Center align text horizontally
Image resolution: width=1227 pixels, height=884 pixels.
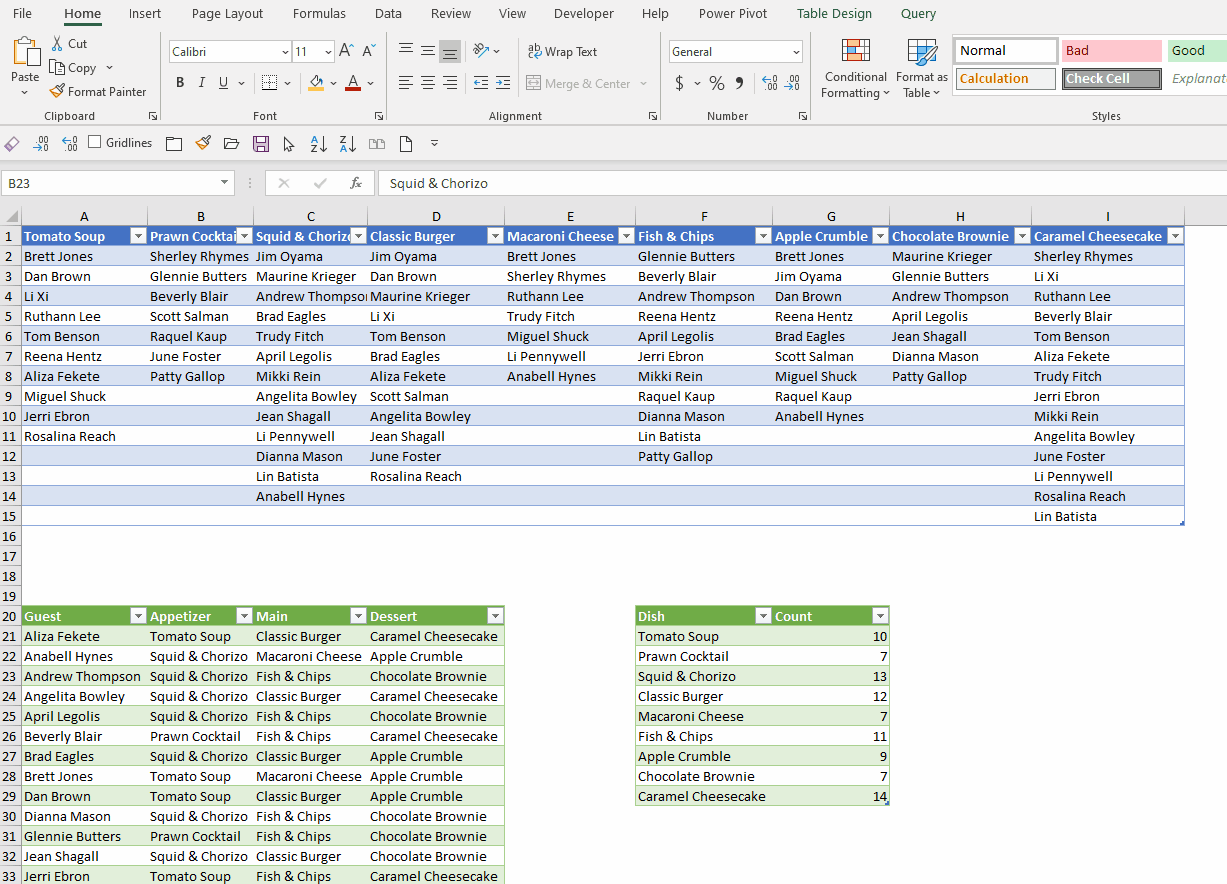click(427, 83)
